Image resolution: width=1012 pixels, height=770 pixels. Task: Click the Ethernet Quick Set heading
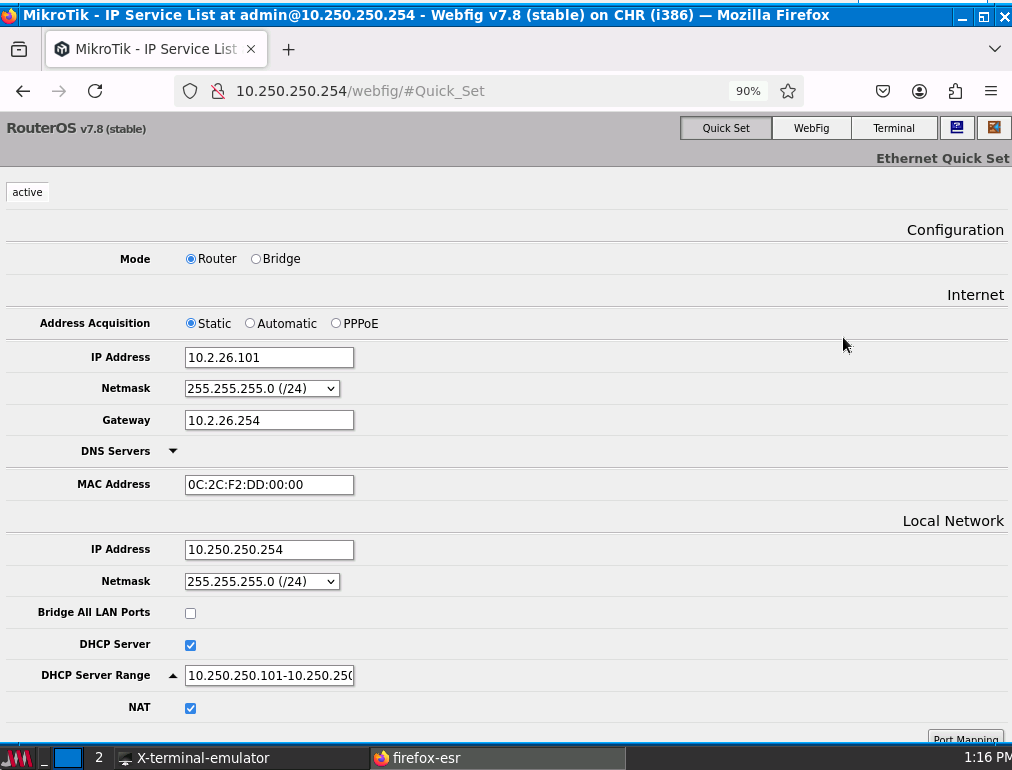[x=942, y=158]
